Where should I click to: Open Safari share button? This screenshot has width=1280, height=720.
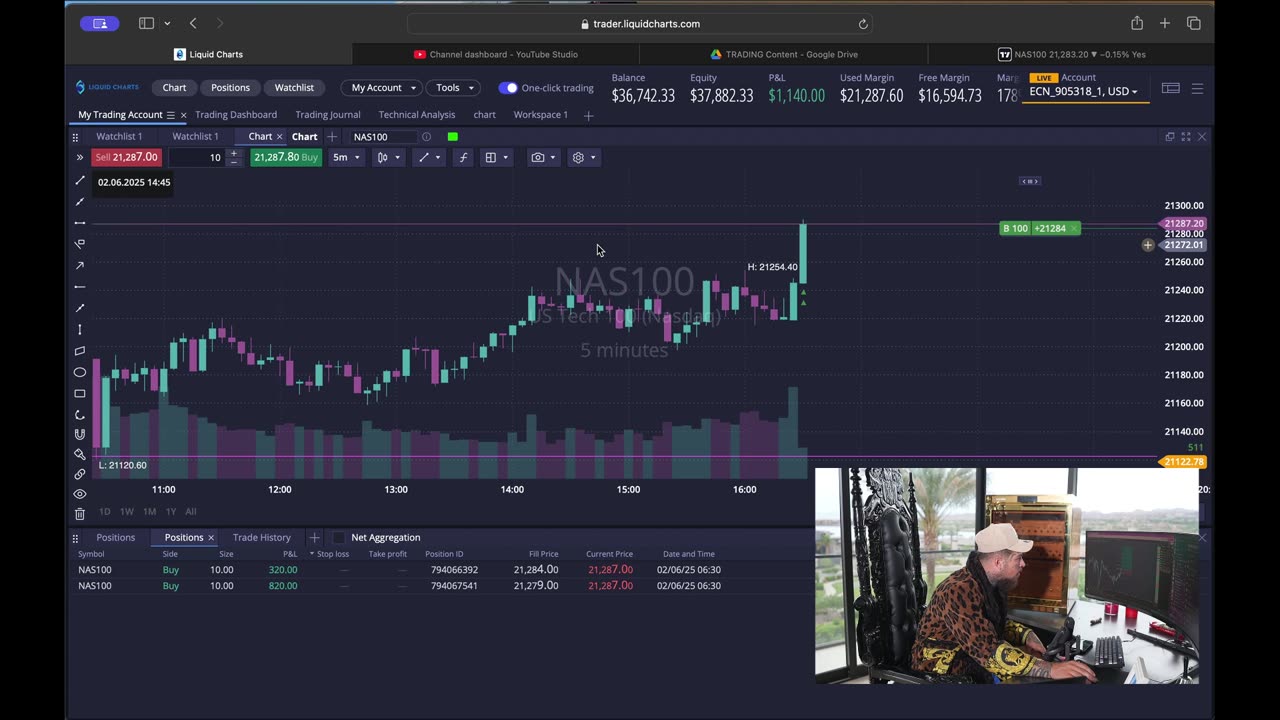pos(1137,23)
